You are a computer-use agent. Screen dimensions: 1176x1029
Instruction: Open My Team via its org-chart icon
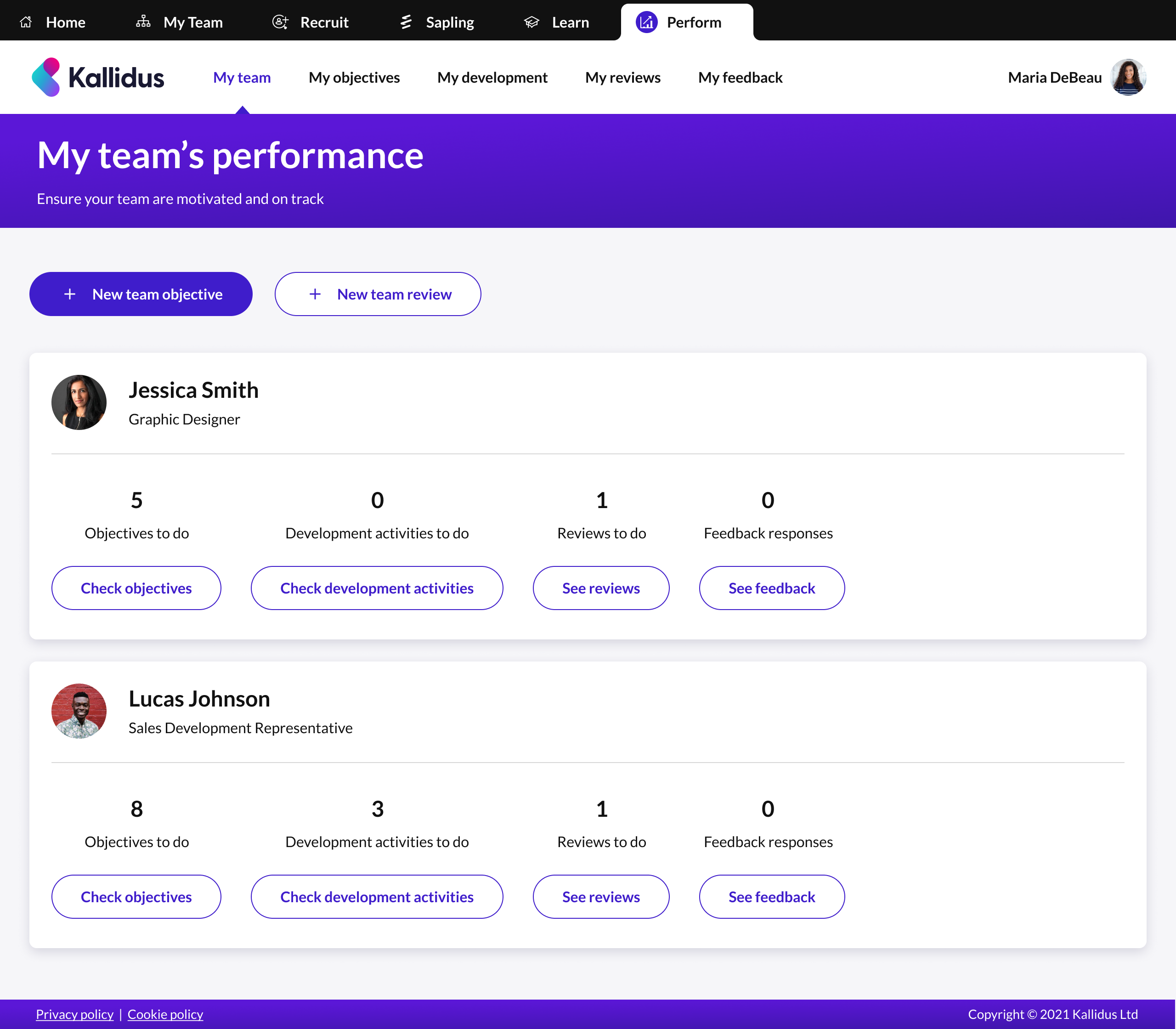coord(143,21)
